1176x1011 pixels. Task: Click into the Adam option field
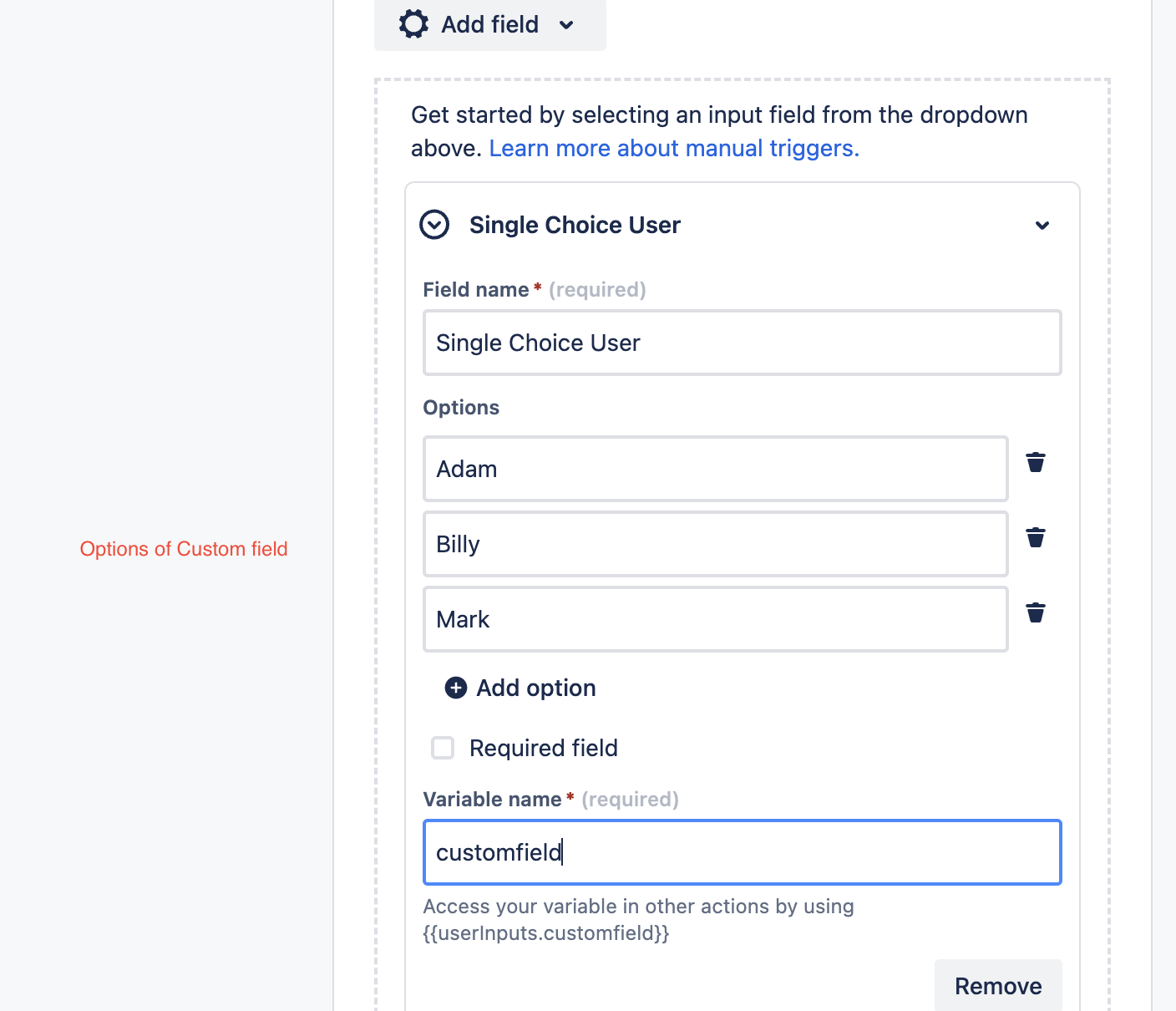(x=715, y=469)
